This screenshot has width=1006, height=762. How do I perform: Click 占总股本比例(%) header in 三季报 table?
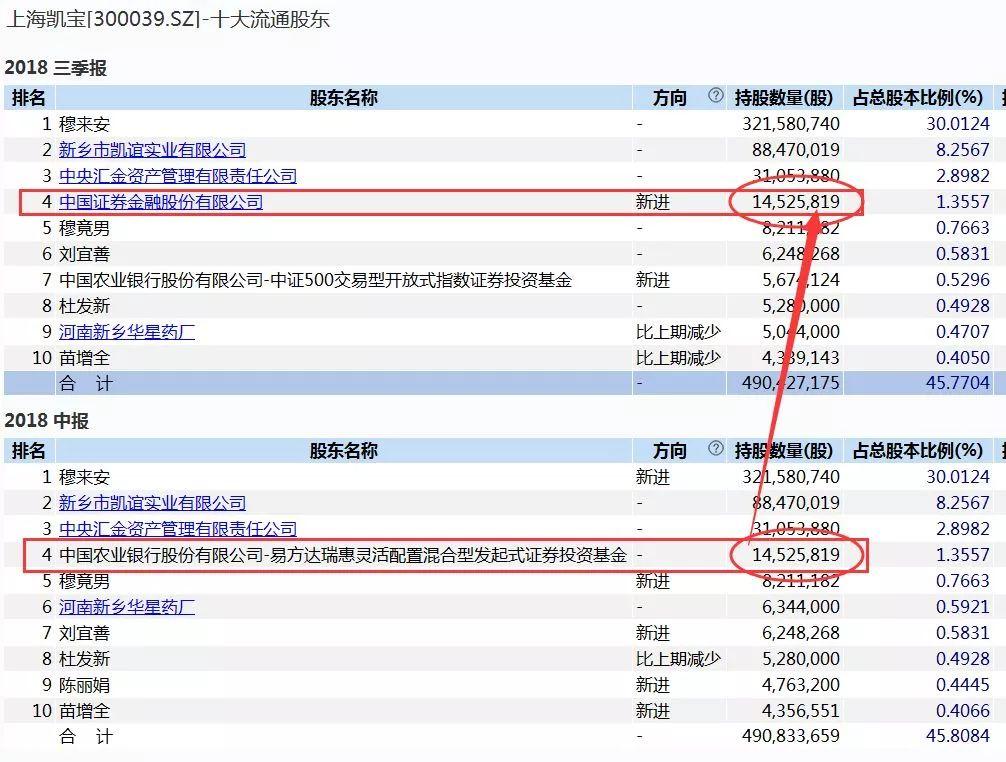tap(917, 98)
